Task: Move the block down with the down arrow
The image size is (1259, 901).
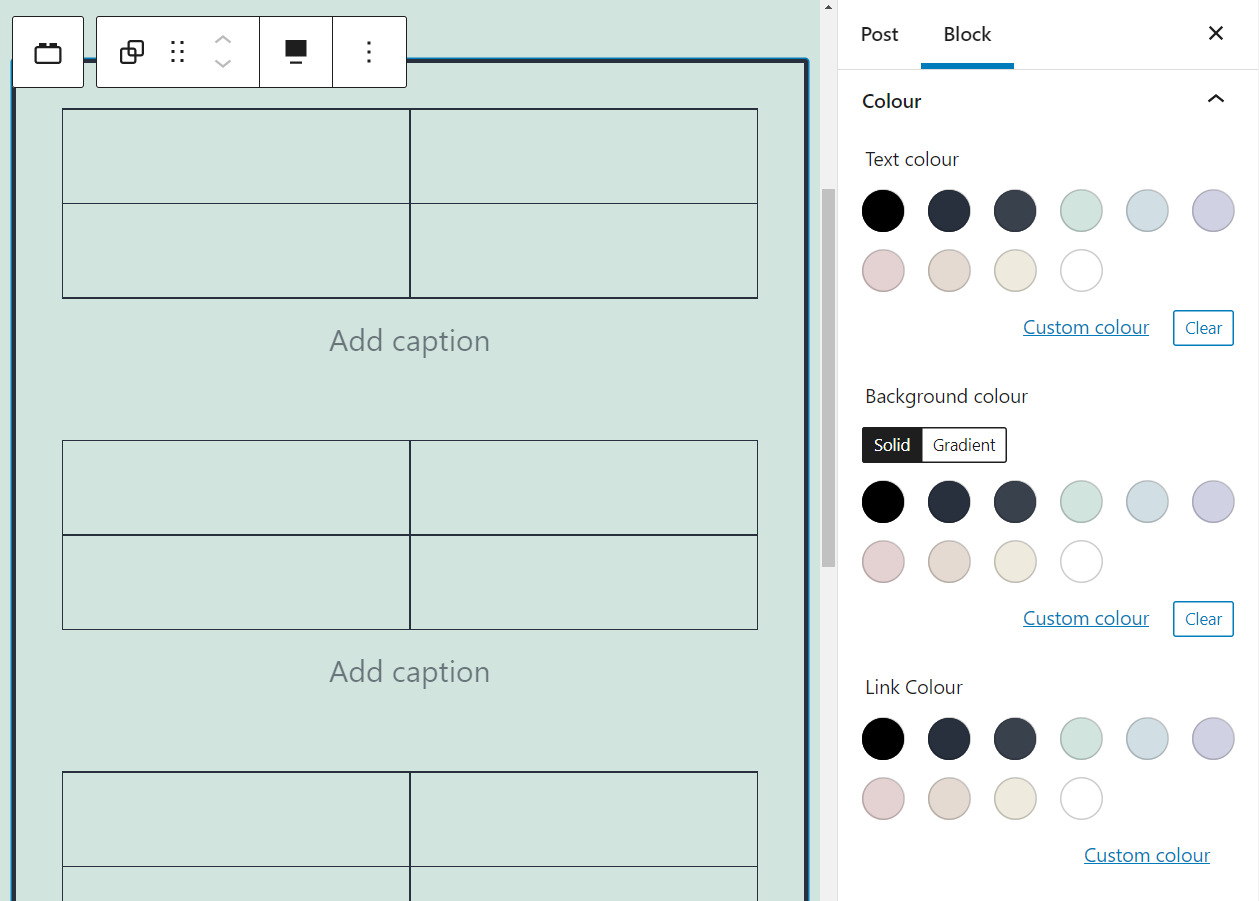Action: [222, 63]
